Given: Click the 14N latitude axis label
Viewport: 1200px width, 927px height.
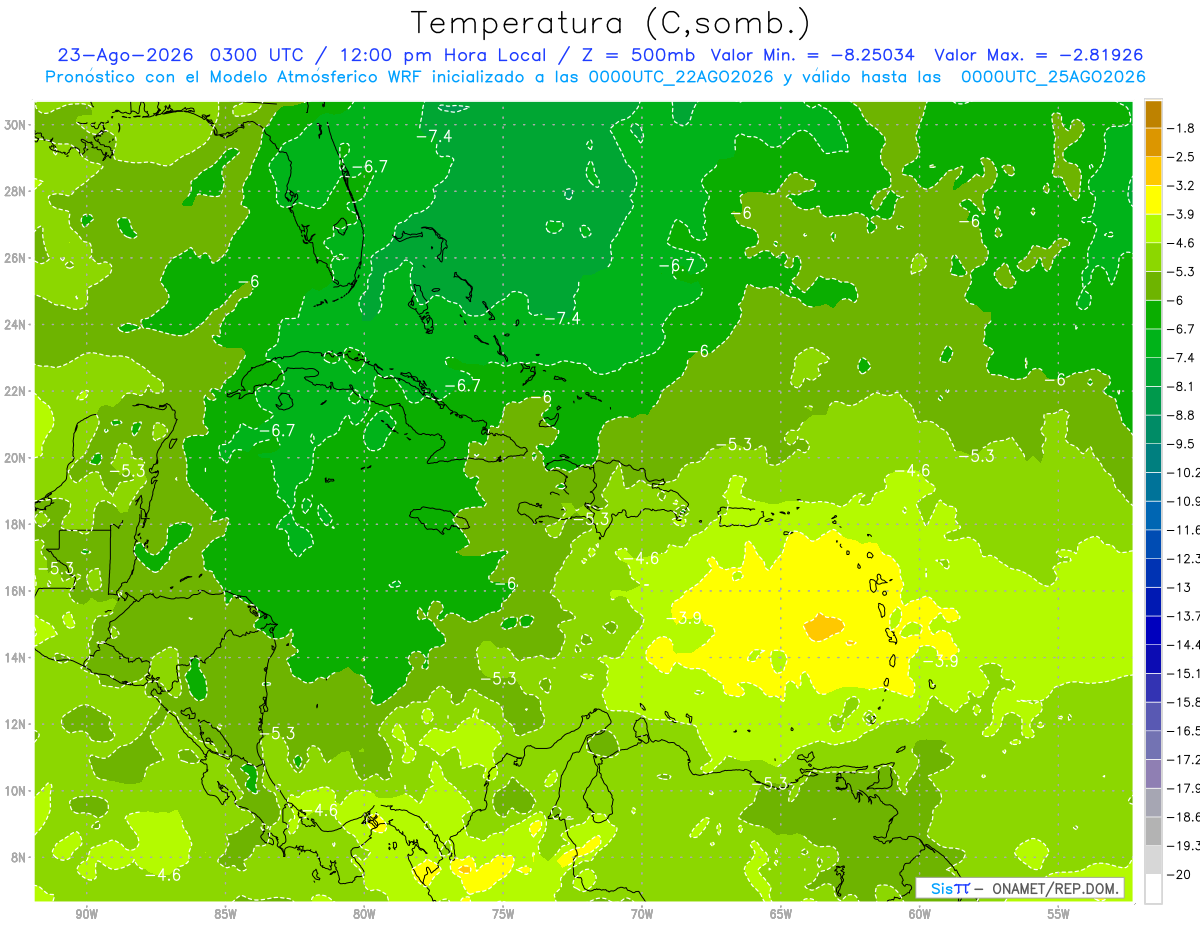Looking at the screenshot, I should point(15,657).
